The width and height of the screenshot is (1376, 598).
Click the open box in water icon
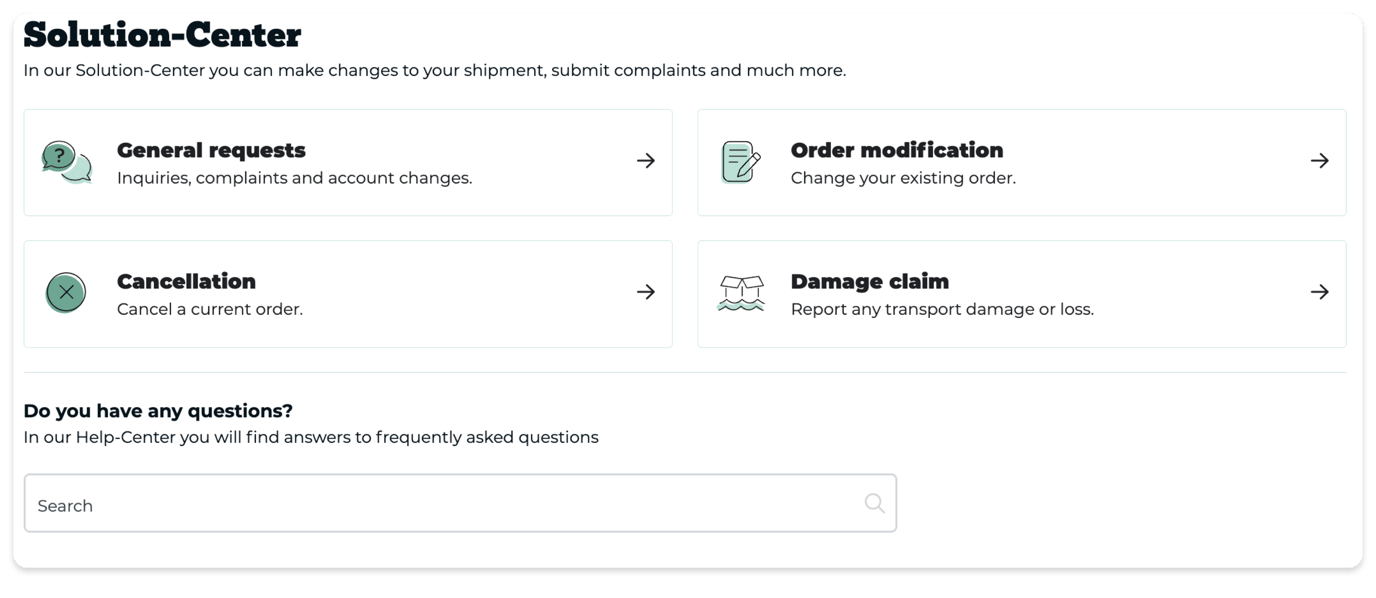pos(741,292)
